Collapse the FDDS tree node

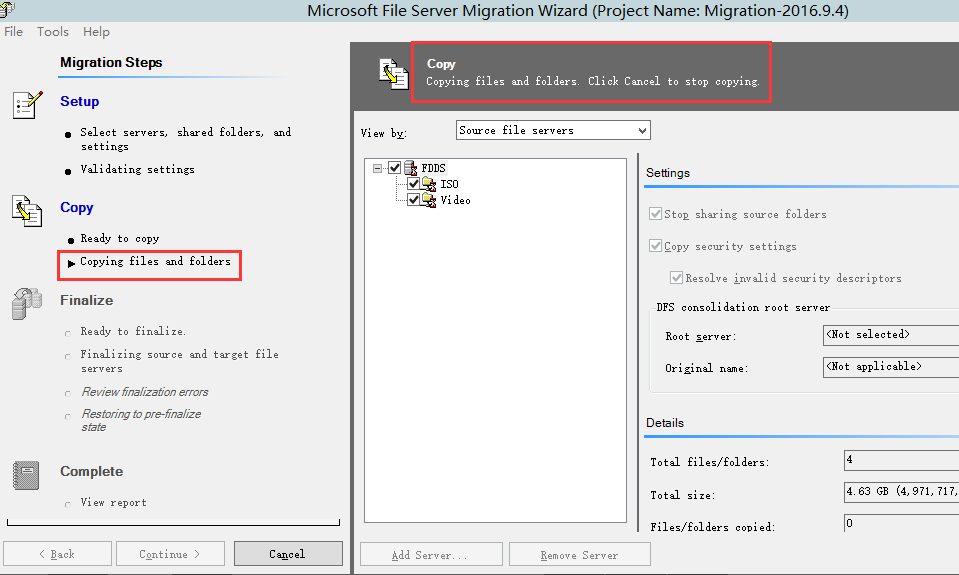(x=377, y=168)
